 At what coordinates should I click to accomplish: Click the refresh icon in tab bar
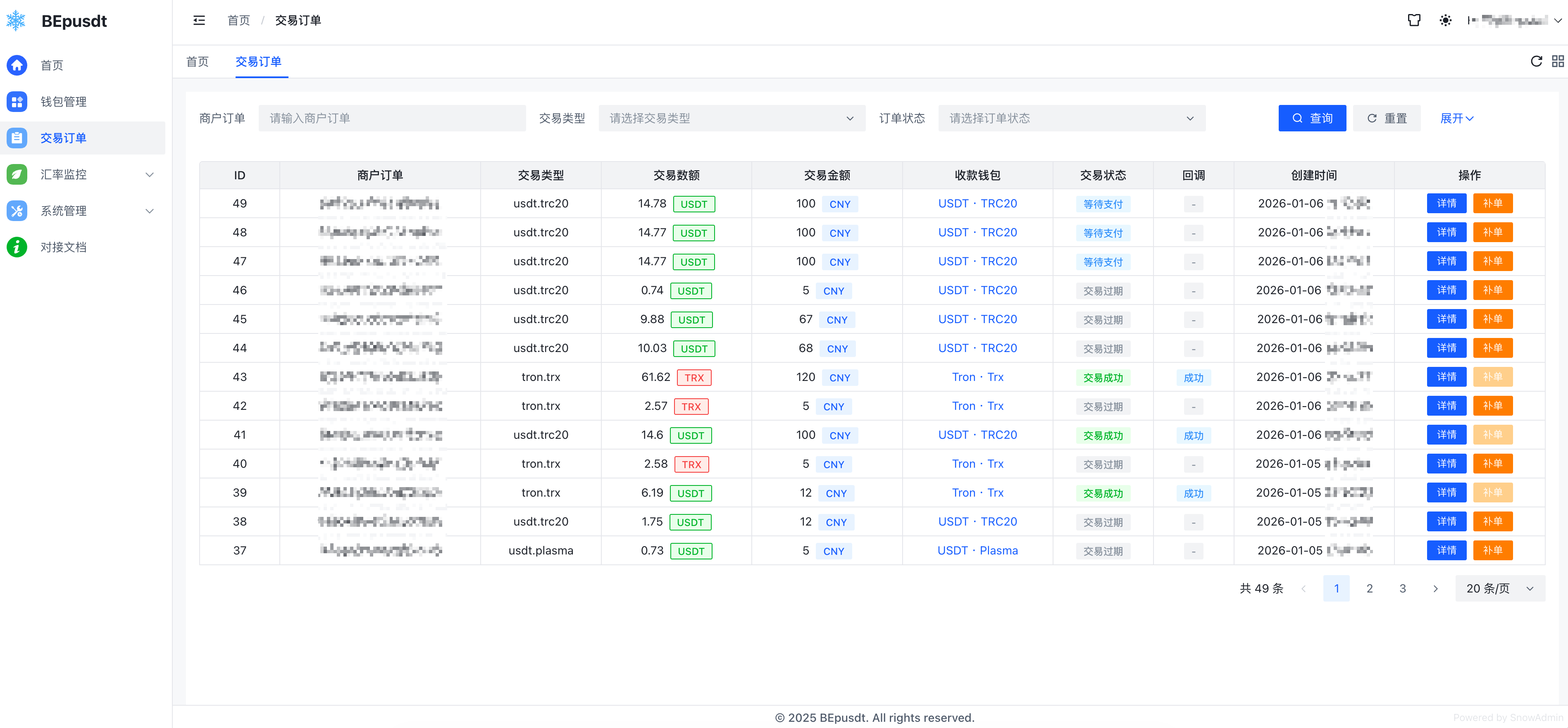pyautogui.click(x=1536, y=62)
